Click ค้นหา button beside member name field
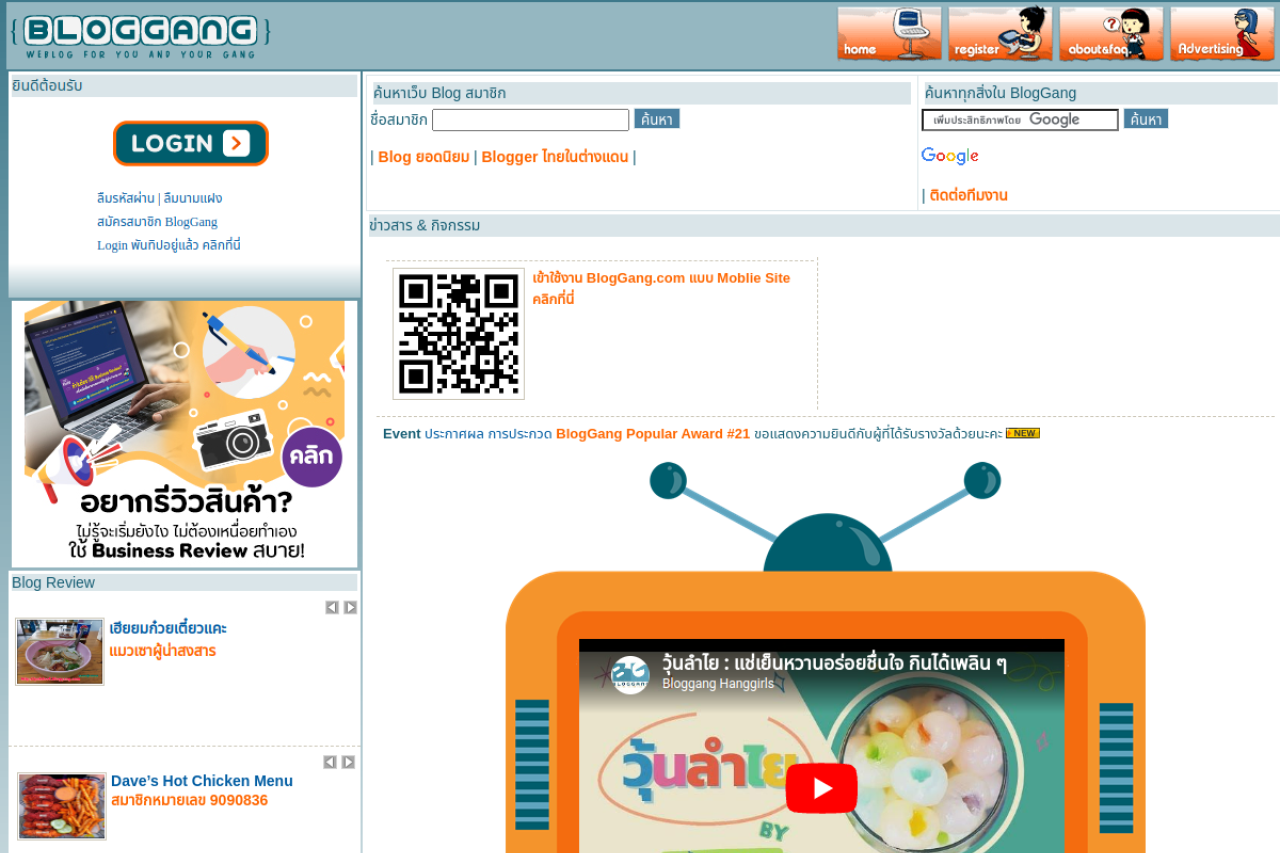Screen dimensions: 1280x853 point(657,119)
